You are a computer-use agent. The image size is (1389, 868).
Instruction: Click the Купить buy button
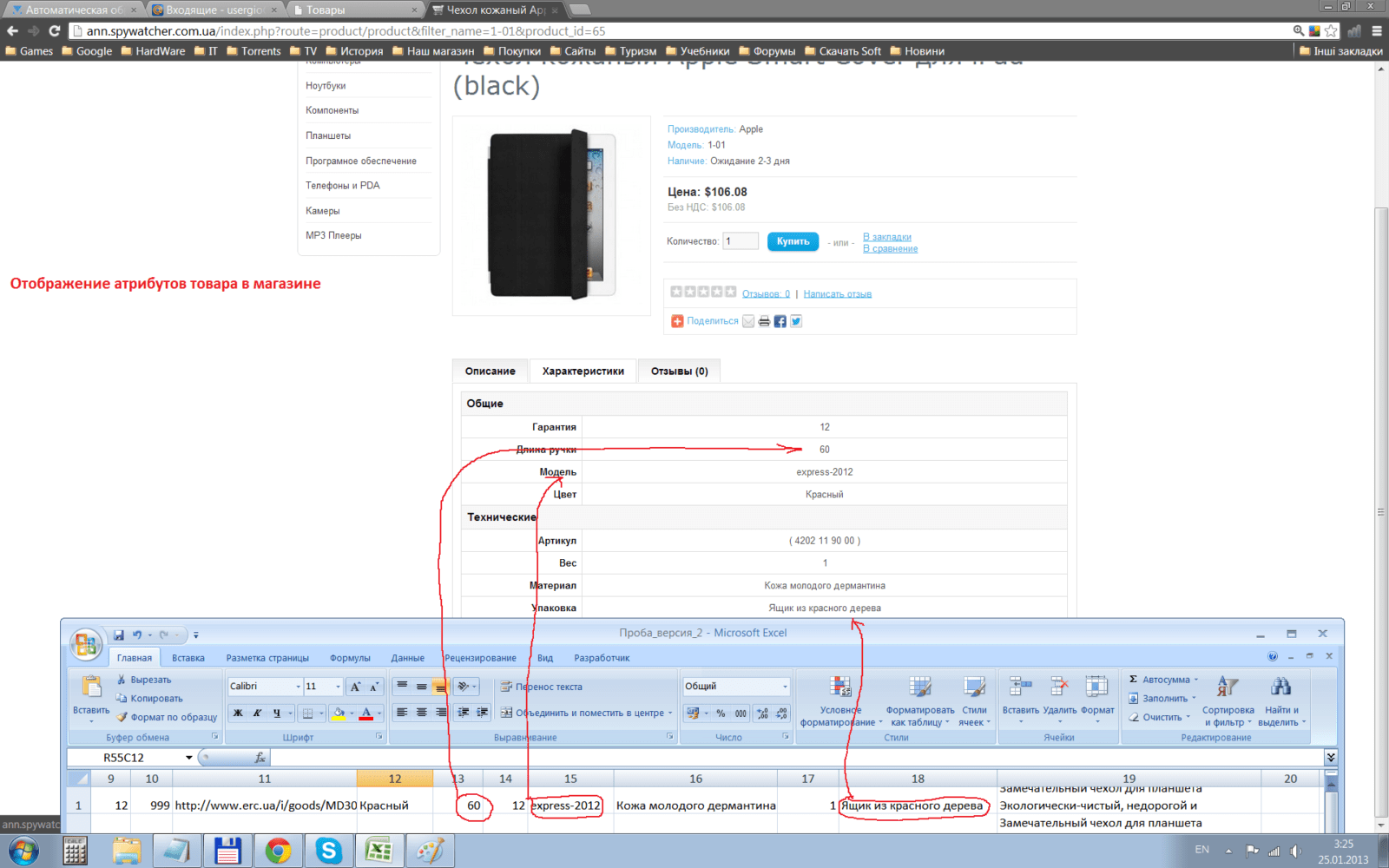793,241
